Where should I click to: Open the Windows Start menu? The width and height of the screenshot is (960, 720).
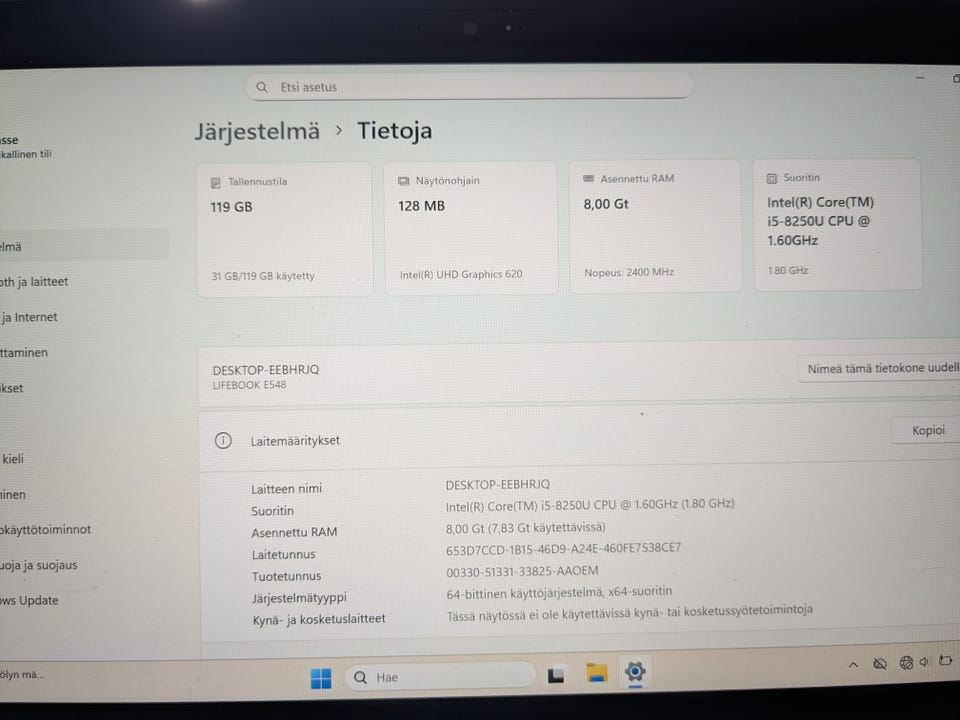click(x=321, y=678)
